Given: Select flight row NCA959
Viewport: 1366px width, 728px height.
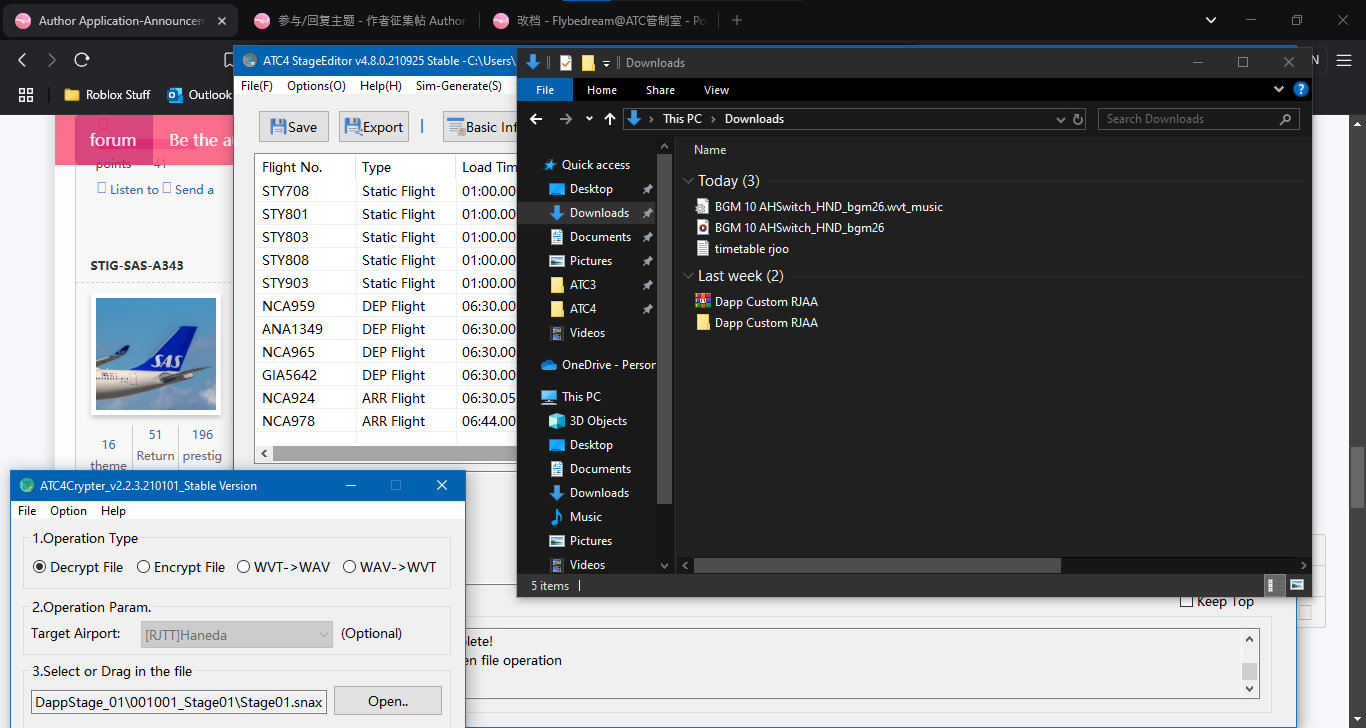Looking at the screenshot, I should [x=387, y=306].
